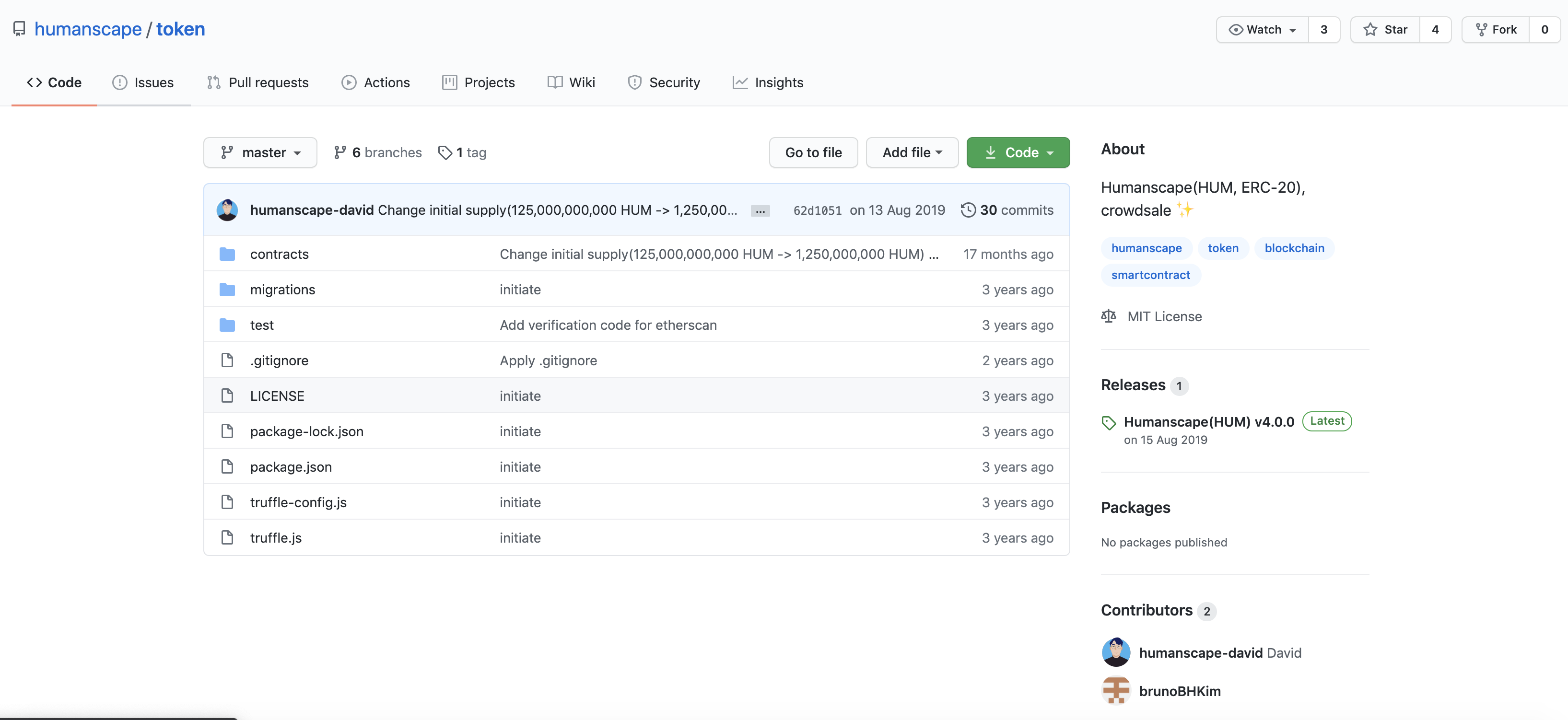Click the smartcontract topic tag

click(1150, 275)
